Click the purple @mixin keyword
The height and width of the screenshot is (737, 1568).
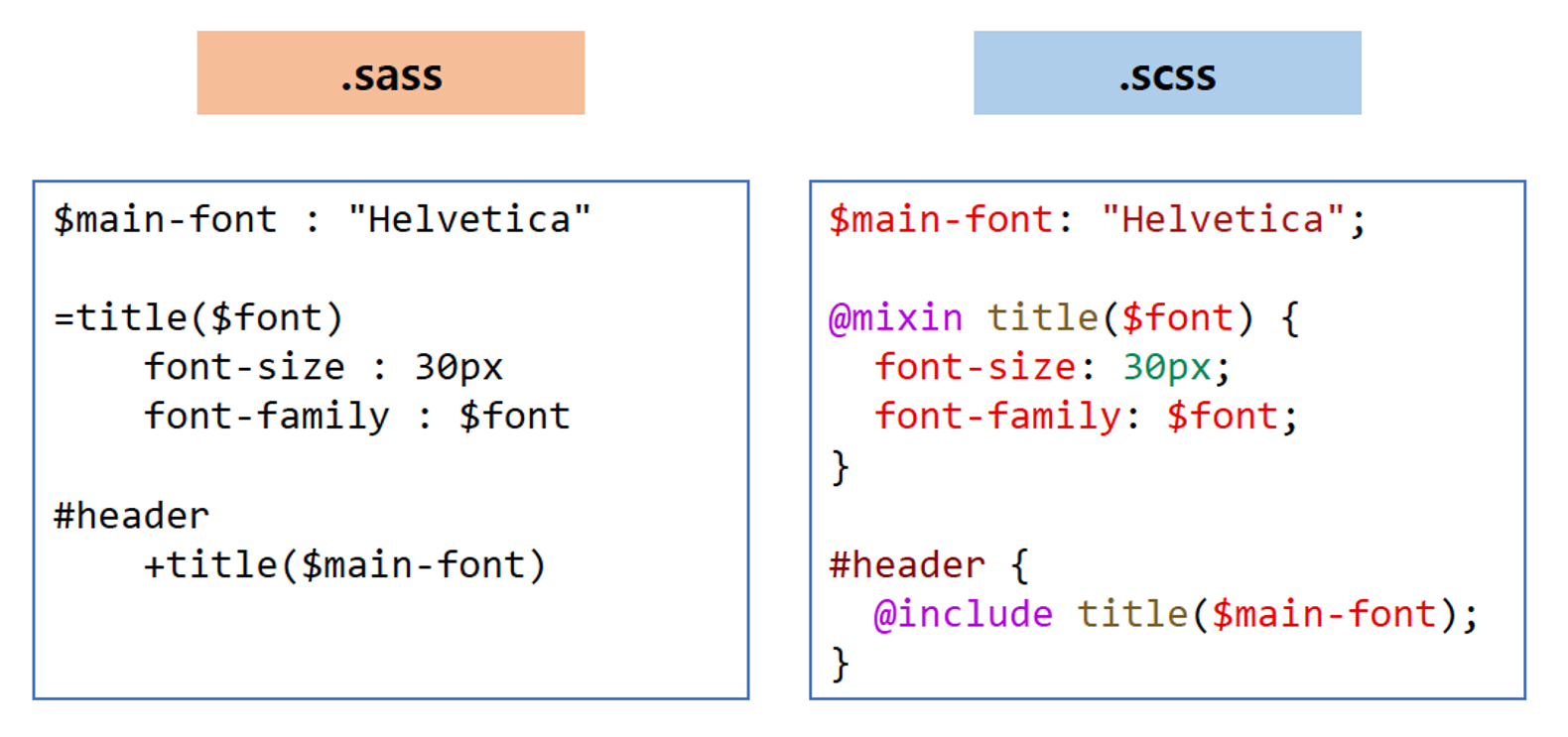pos(896,318)
